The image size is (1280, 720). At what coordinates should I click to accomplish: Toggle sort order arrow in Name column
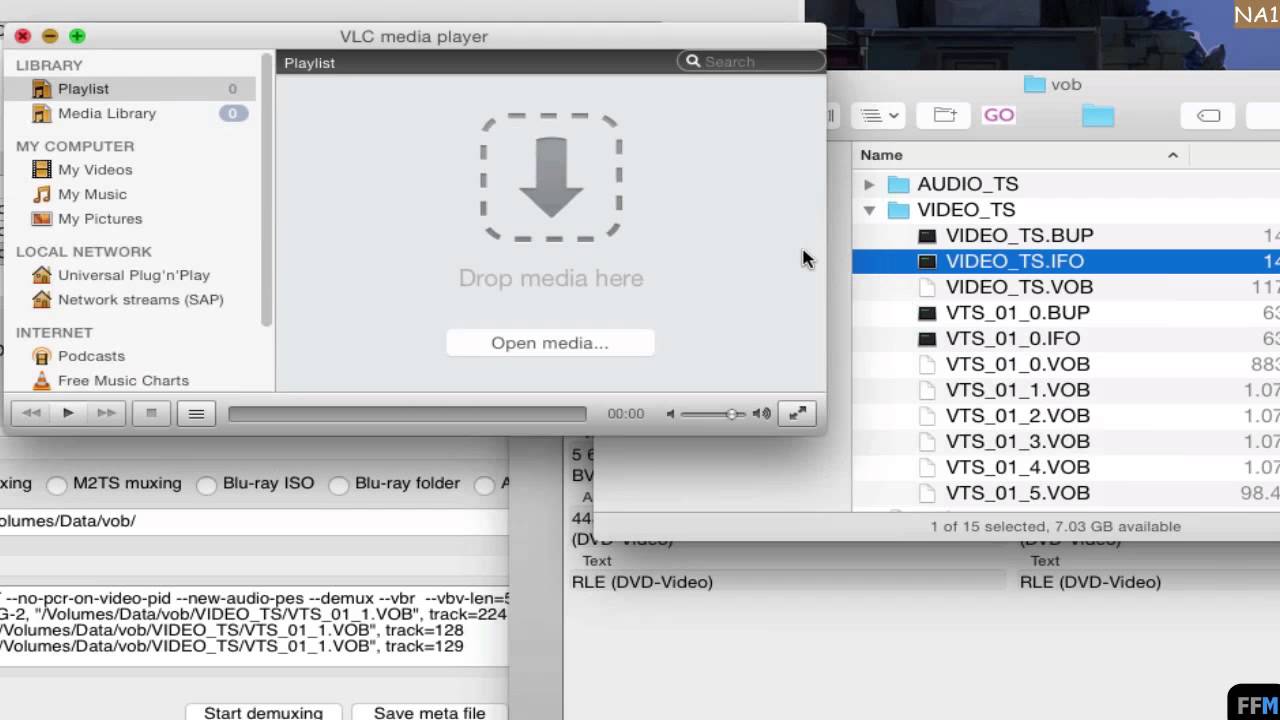click(1173, 155)
